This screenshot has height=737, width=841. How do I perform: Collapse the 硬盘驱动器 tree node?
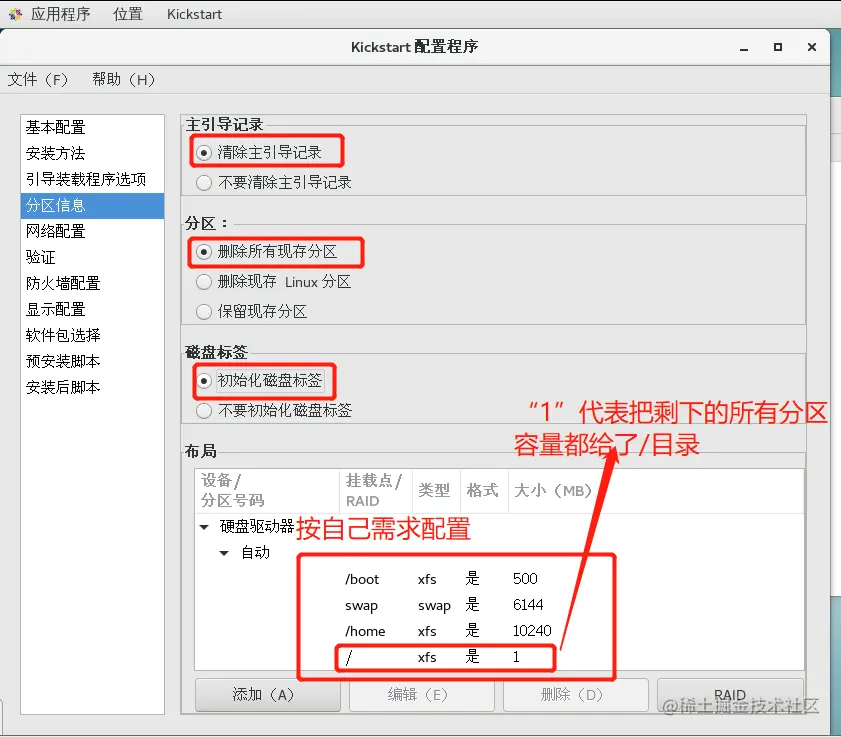click(204, 527)
